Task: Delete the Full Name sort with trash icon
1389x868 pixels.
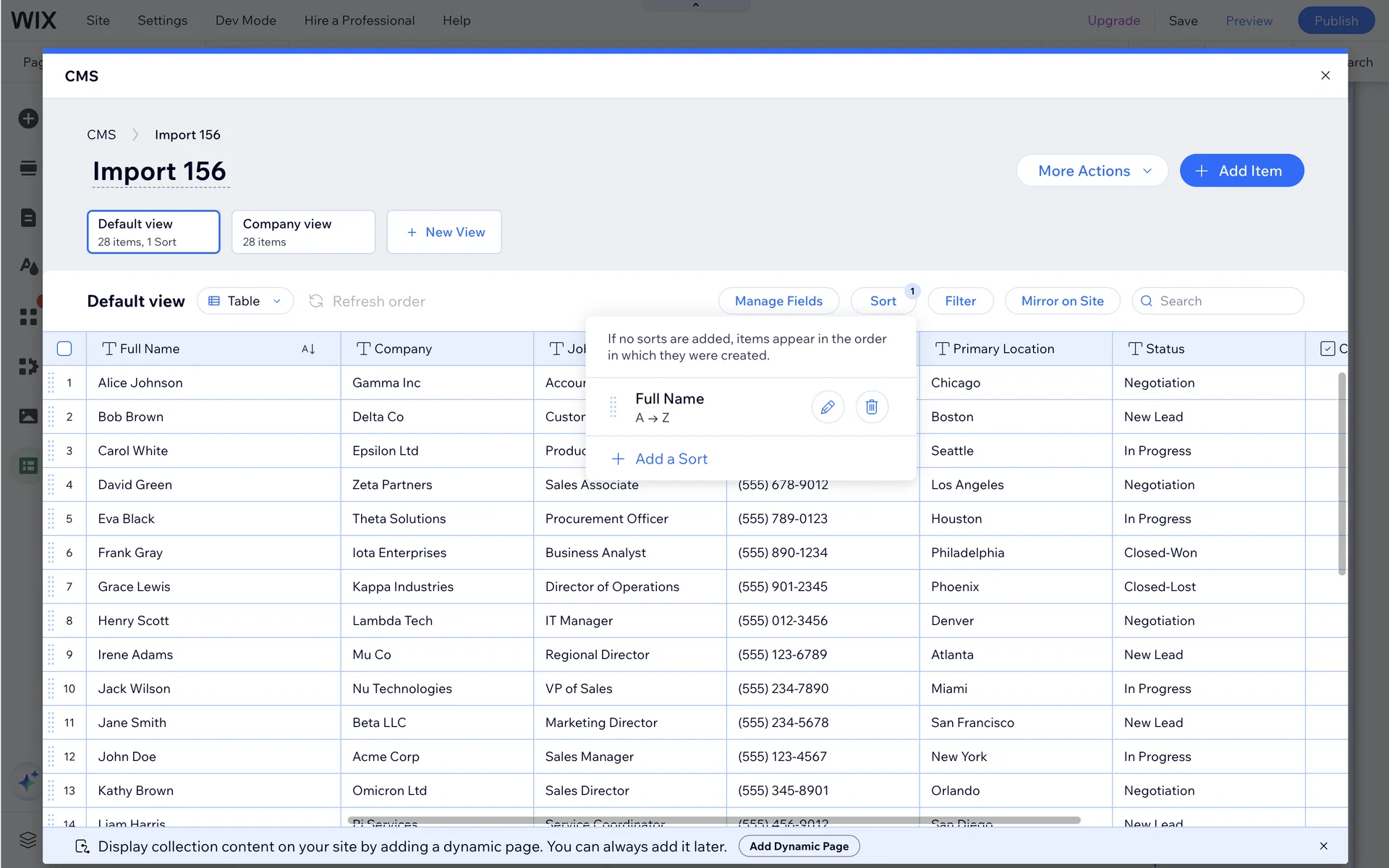Action: pyautogui.click(x=872, y=407)
